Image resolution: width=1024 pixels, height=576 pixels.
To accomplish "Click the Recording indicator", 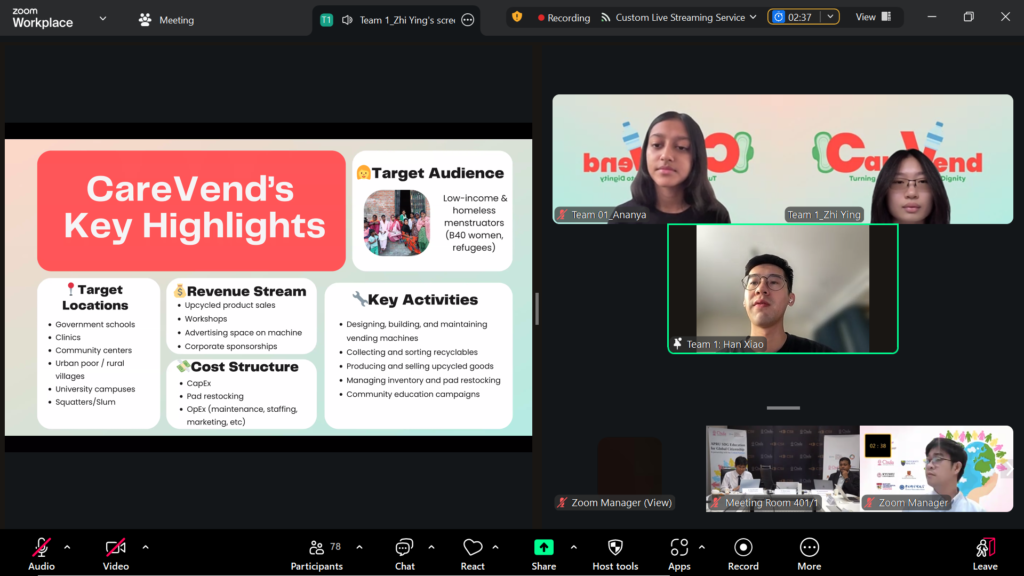I will point(564,18).
